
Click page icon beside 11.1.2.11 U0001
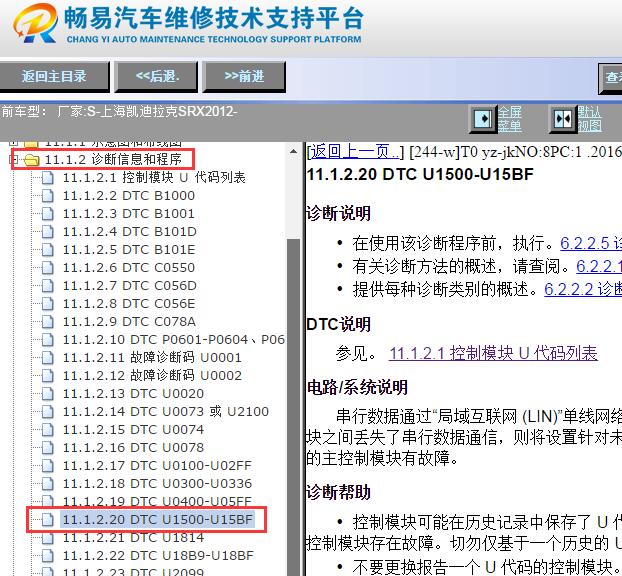(48, 357)
